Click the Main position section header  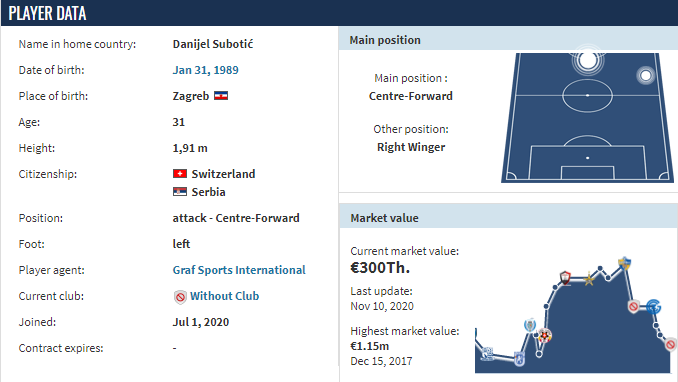click(x=508, y=40)
